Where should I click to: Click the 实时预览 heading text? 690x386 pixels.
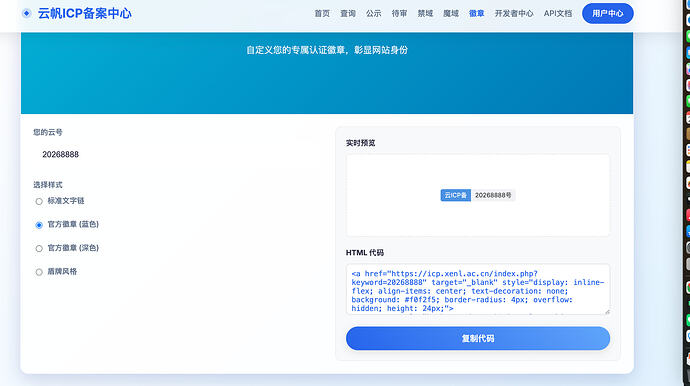[x=360, y=143]
